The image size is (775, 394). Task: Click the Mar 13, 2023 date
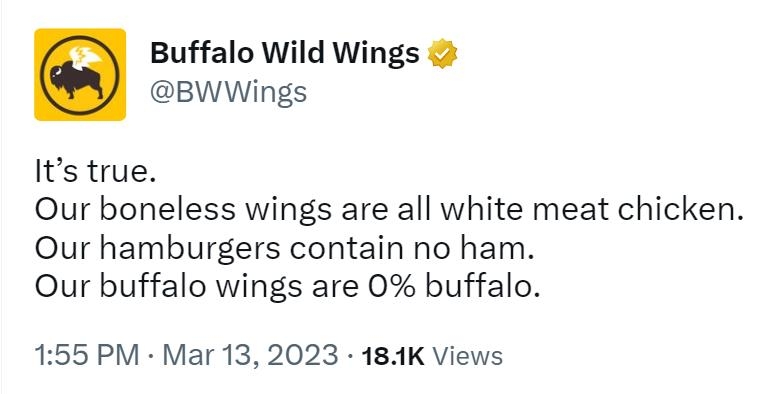(250, 355)
